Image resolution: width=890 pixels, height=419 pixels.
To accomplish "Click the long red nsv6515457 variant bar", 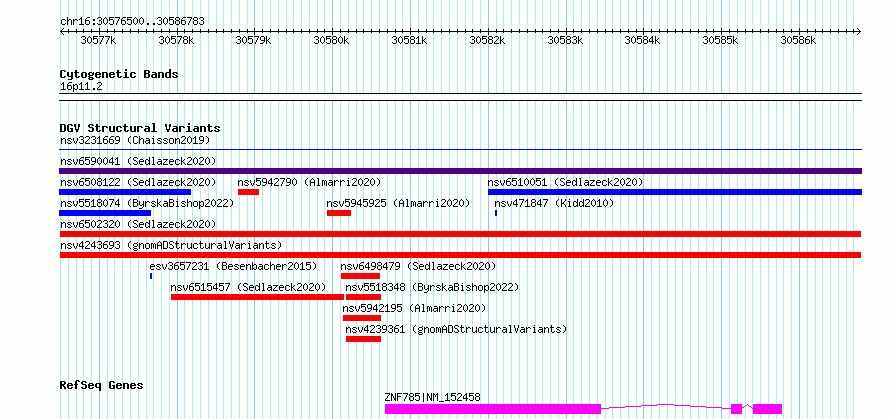I will click(x=258, y=297).
